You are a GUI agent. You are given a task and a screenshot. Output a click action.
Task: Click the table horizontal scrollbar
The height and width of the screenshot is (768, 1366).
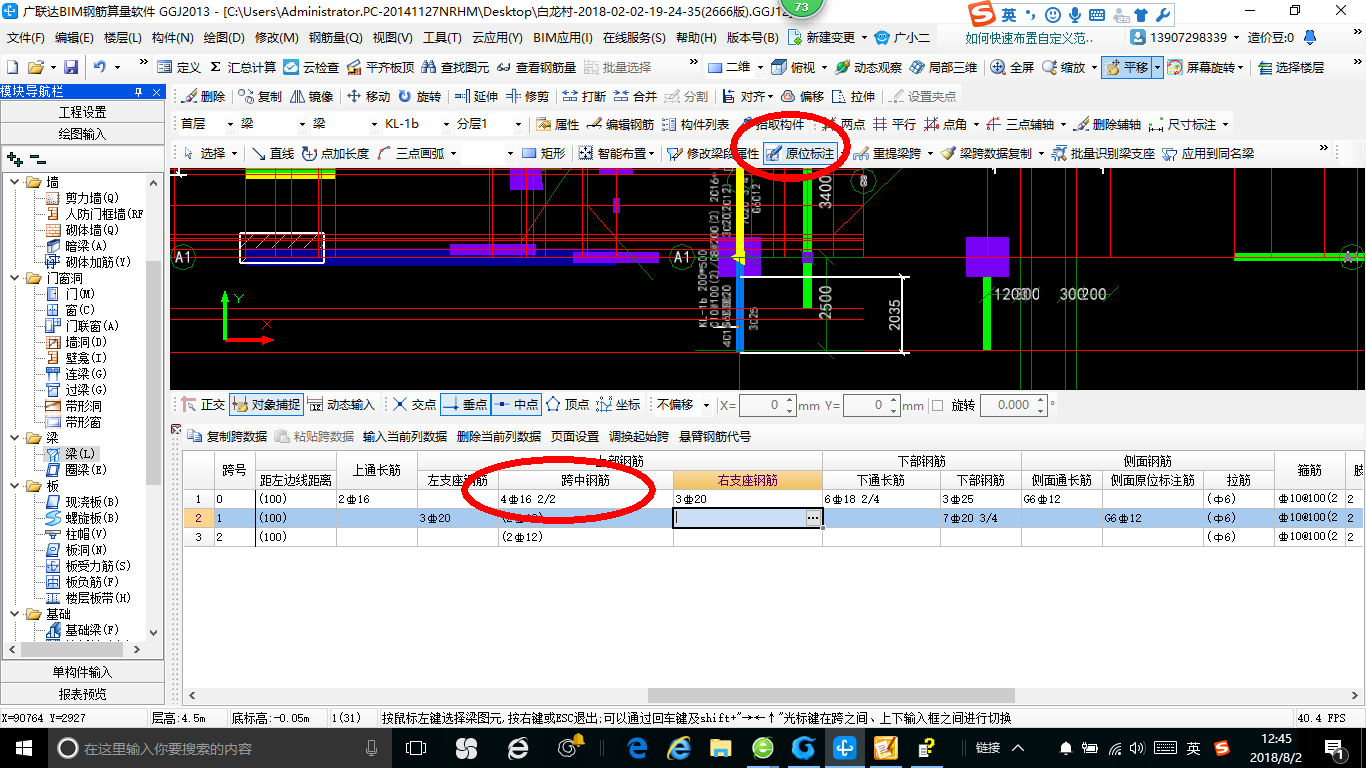click(x=831, y=695)
